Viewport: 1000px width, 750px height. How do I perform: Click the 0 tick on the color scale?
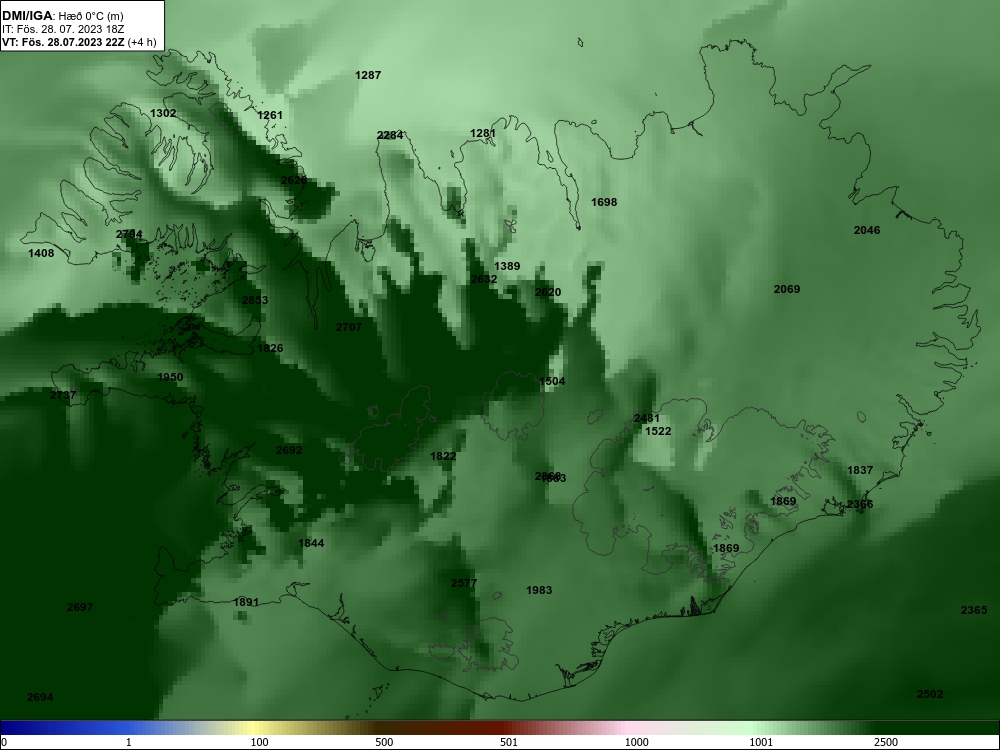[4, 742]
